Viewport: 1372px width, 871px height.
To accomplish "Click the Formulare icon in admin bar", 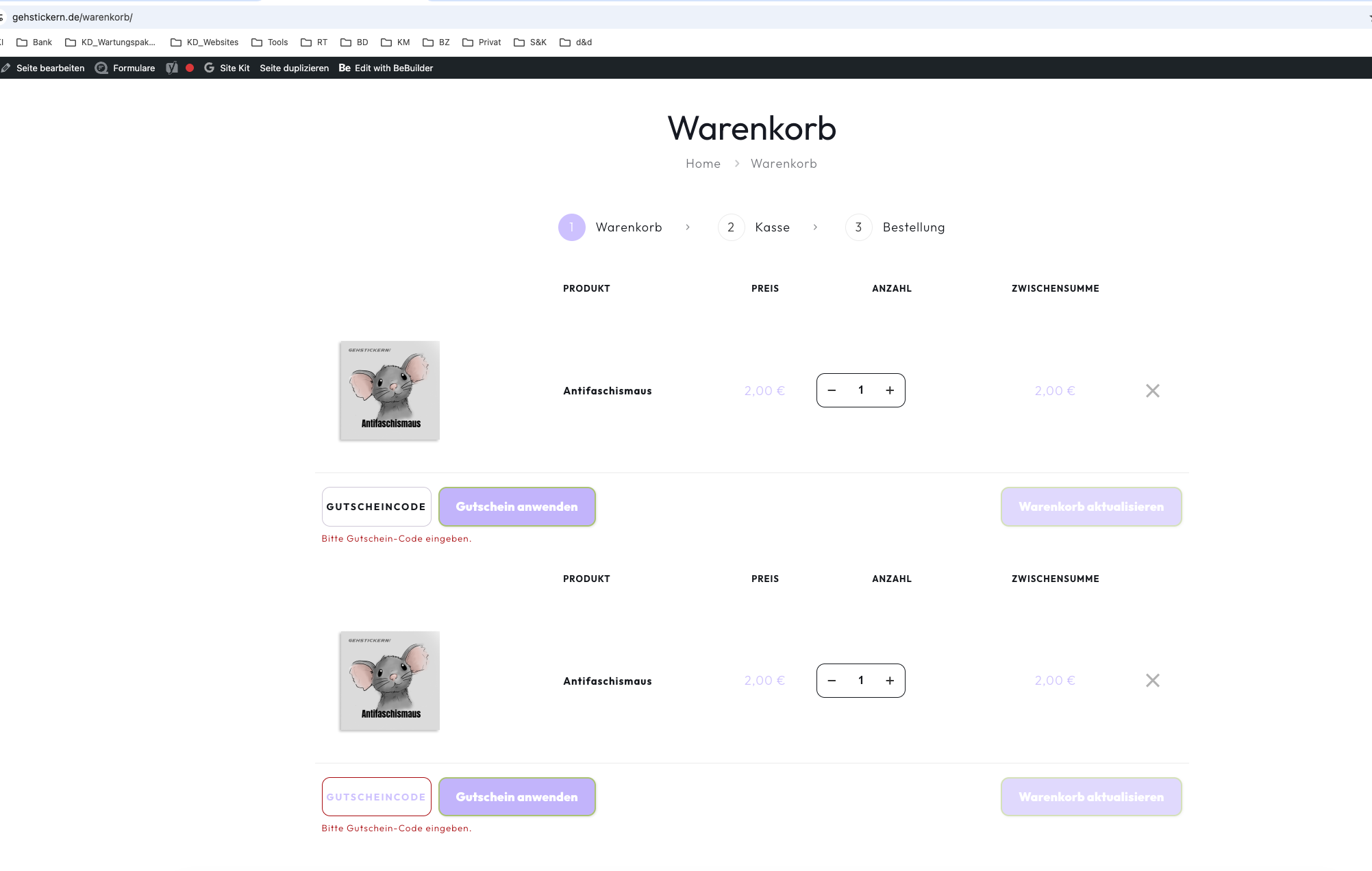I will 101,68.
